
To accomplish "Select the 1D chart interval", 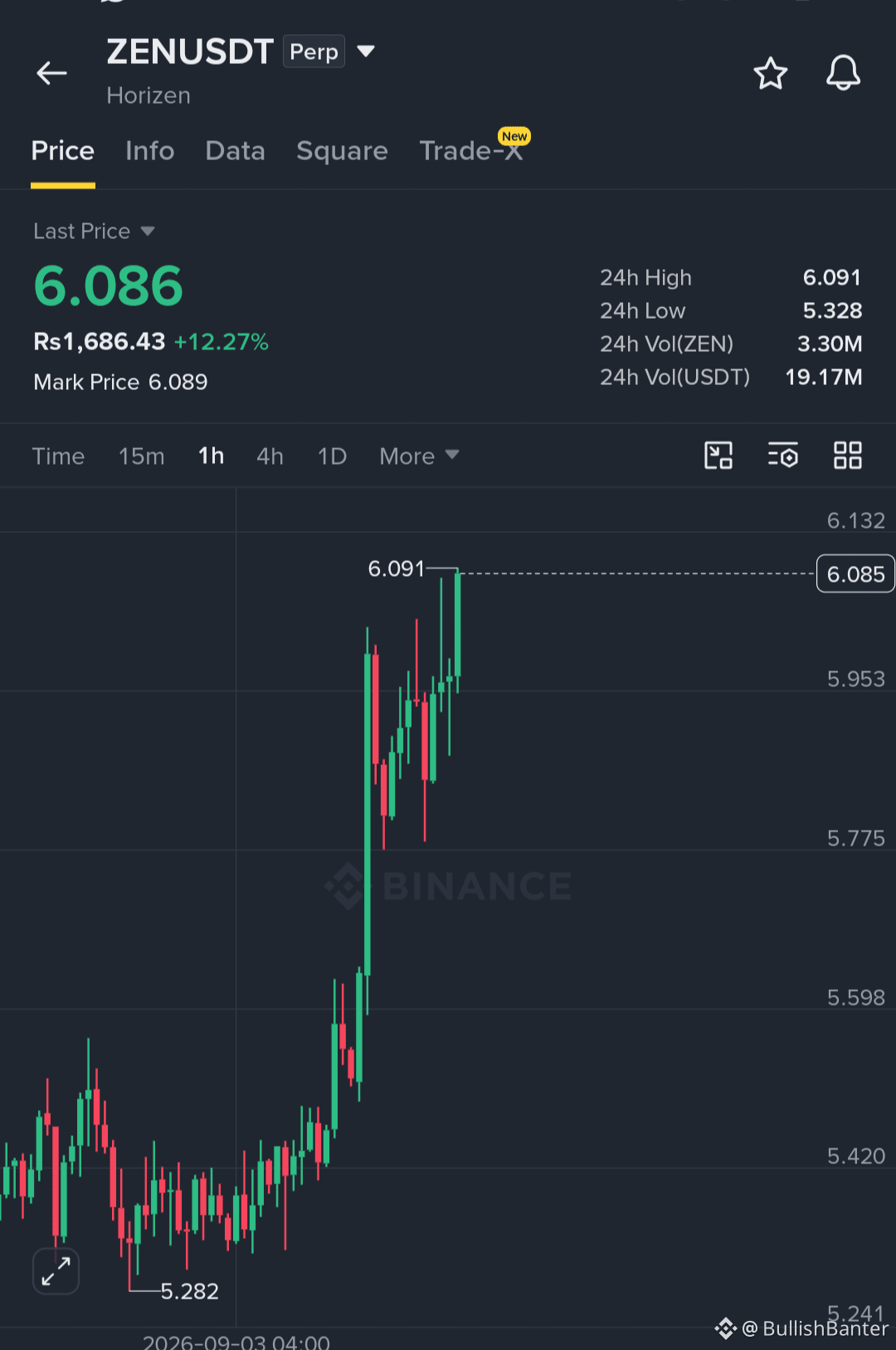I will (332, 456).
